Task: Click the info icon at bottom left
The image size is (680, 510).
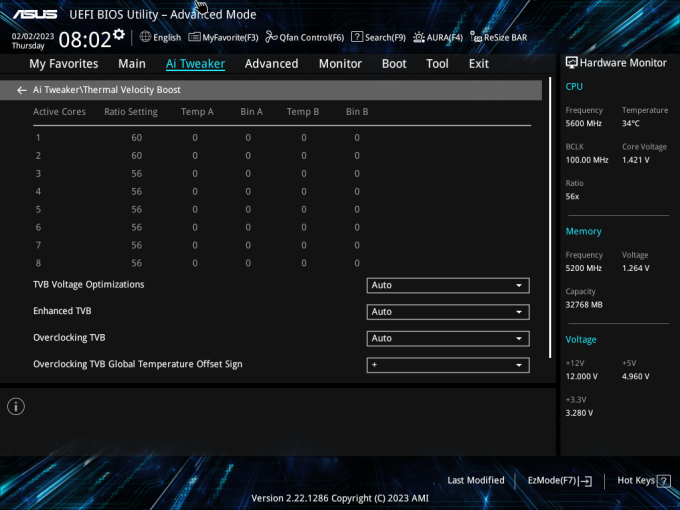Action: point(16,406)
